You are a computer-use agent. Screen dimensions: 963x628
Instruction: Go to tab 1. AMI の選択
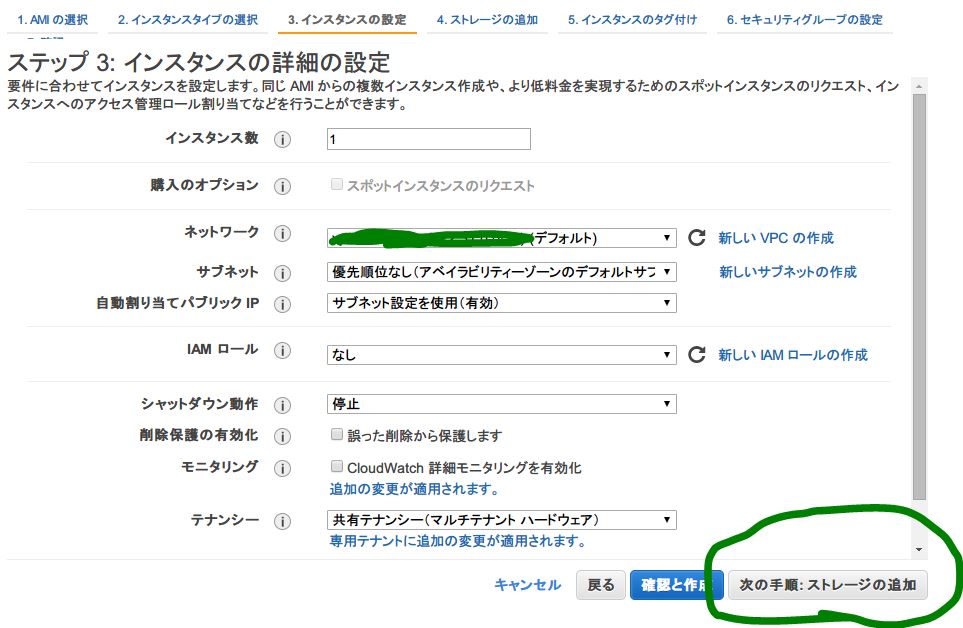point(52,20)
